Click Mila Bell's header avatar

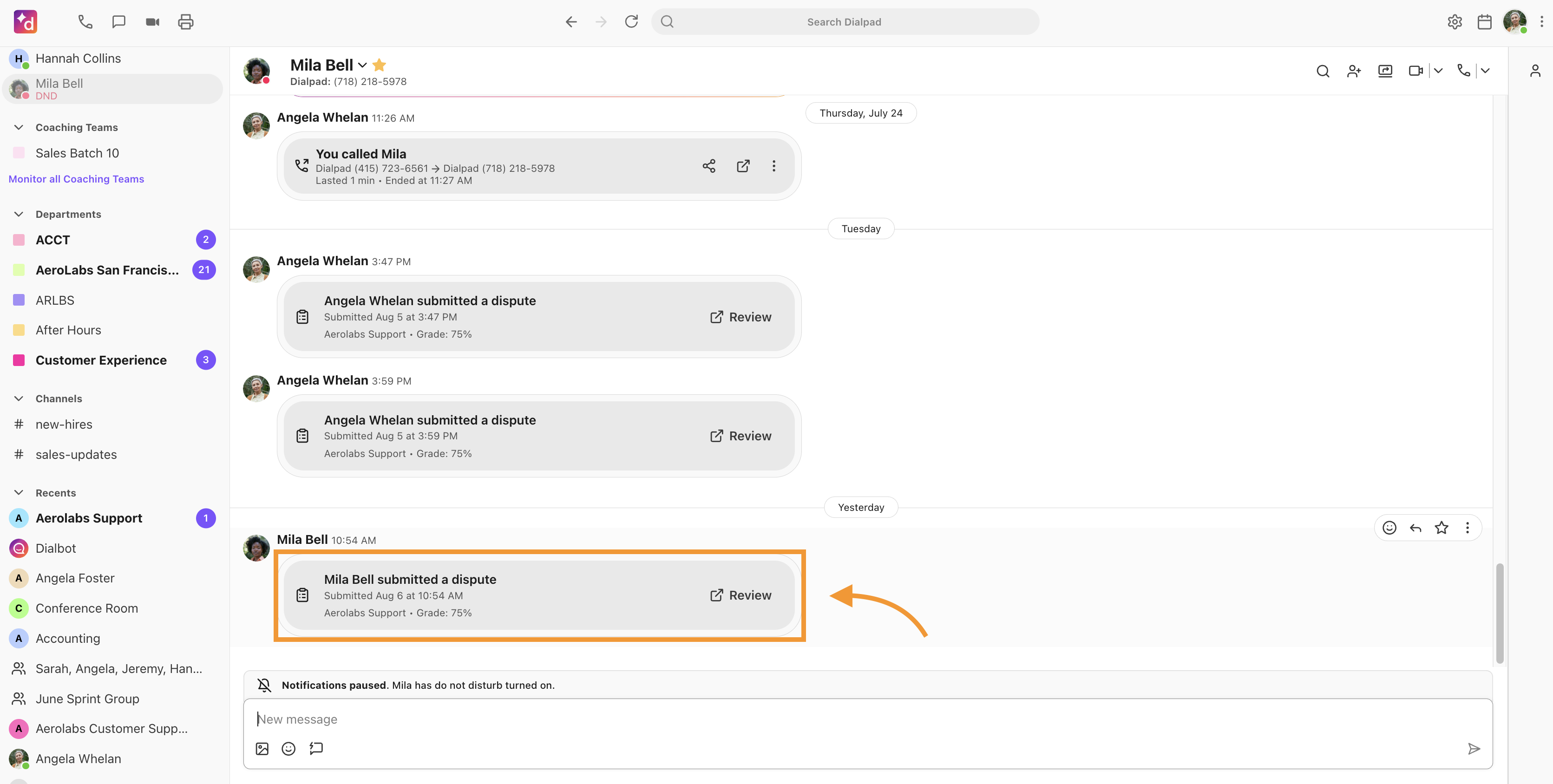click(256, 71)
